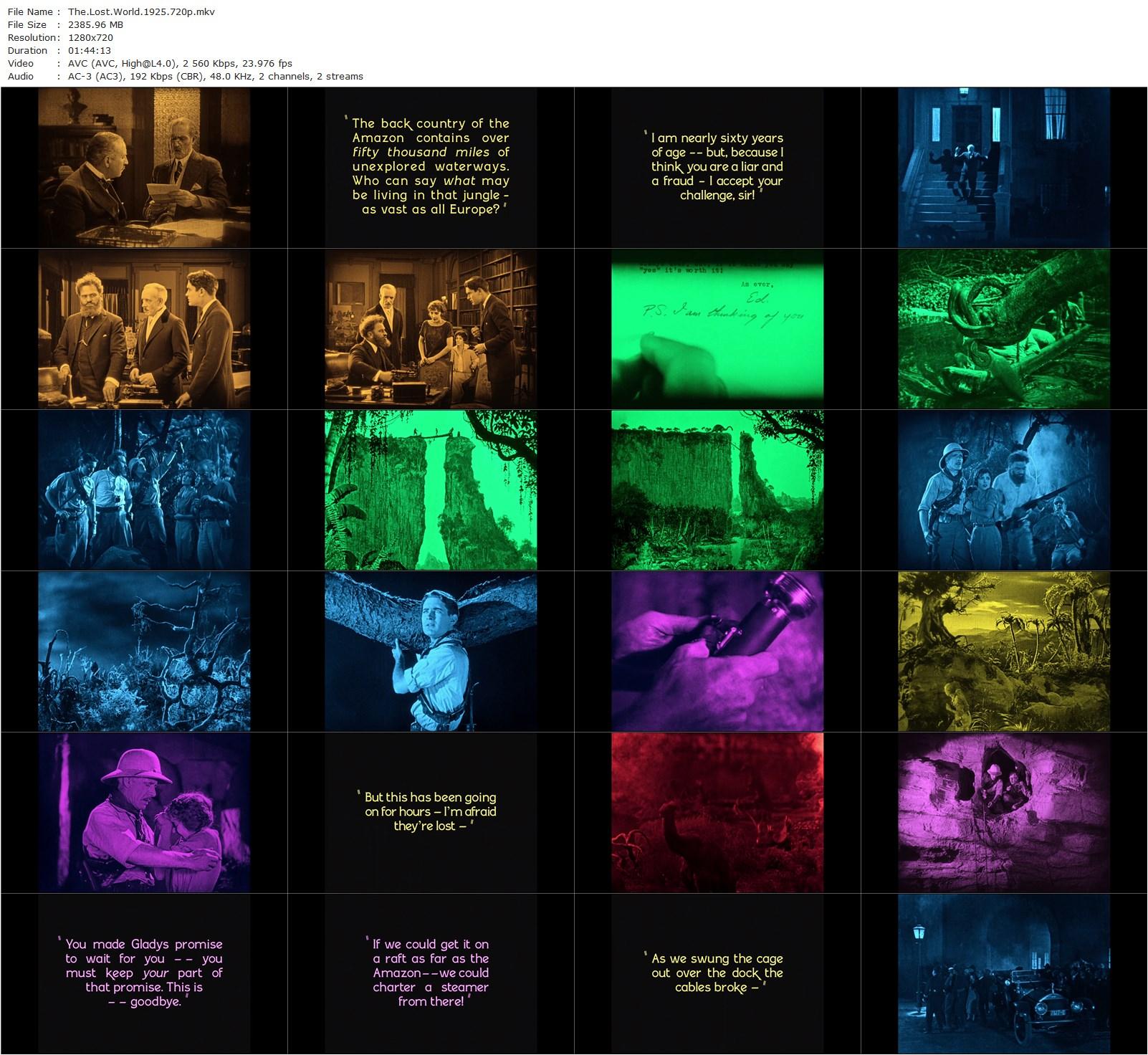
Task: Select the green plateau chasm with log bridge frame
Action: pos(431,490)
